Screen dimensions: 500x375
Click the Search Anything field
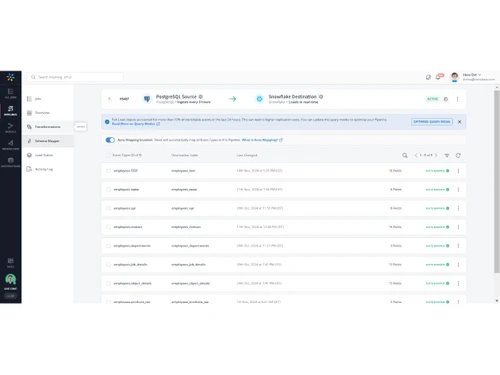(75, 77)
